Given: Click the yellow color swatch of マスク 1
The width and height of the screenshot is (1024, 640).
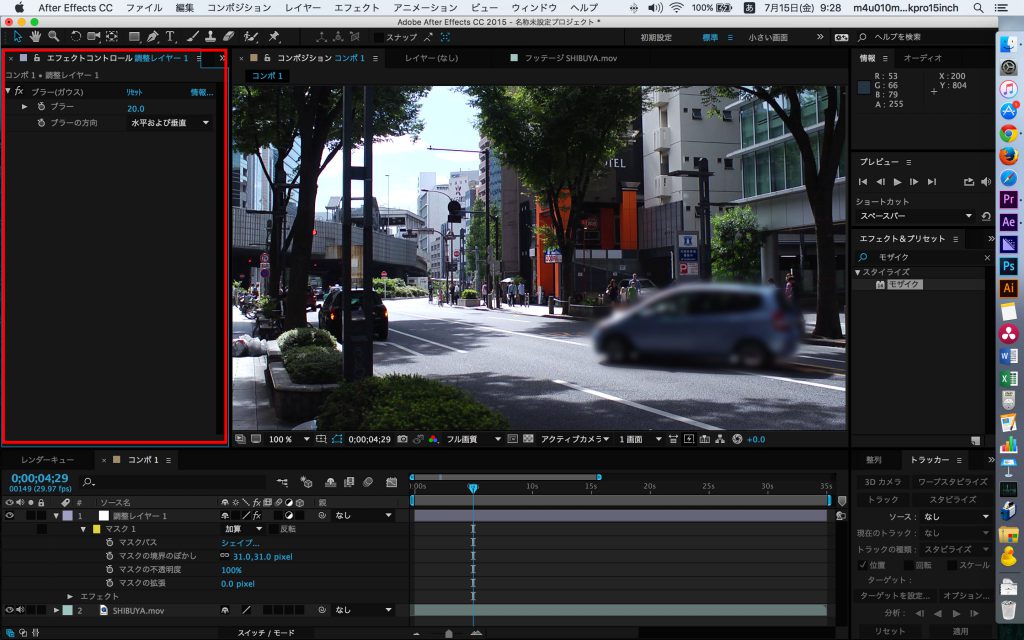Looking at the screenshot, I should tap(95, 530).
